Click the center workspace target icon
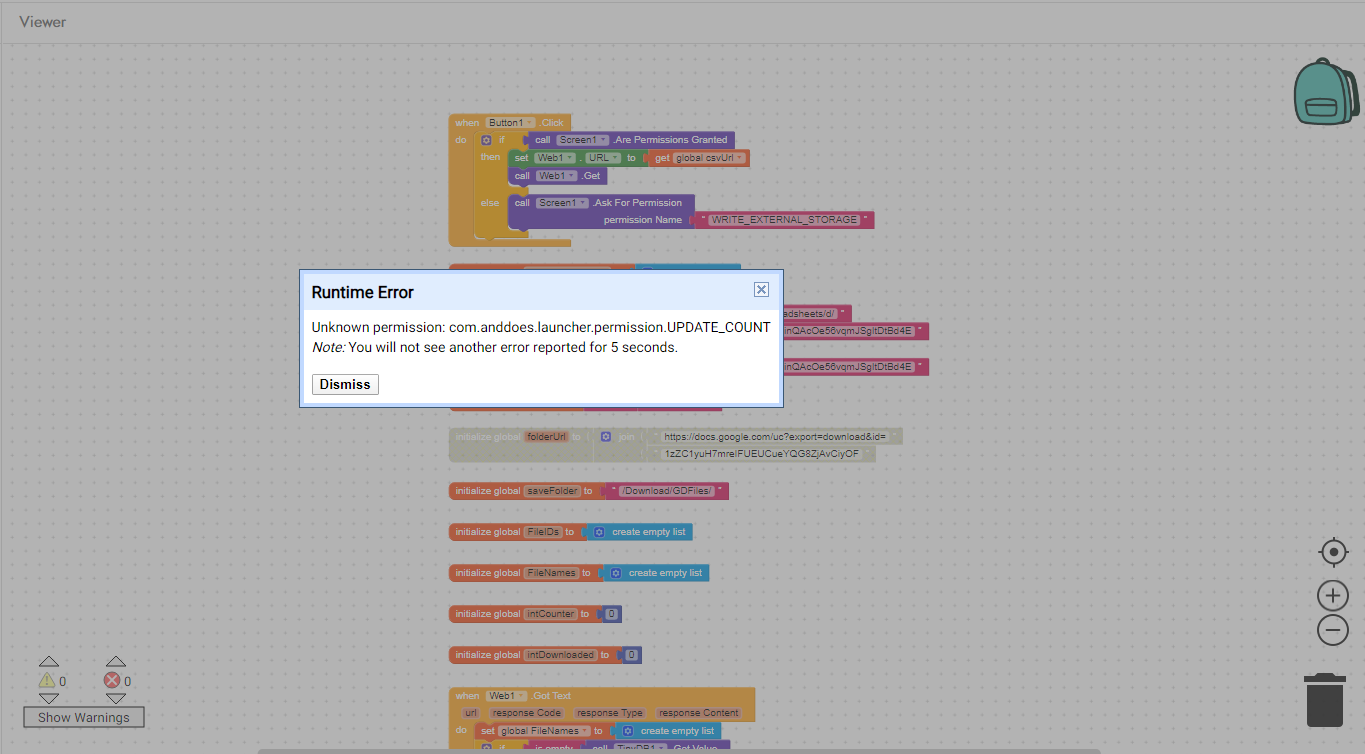 coord(1333,552)
